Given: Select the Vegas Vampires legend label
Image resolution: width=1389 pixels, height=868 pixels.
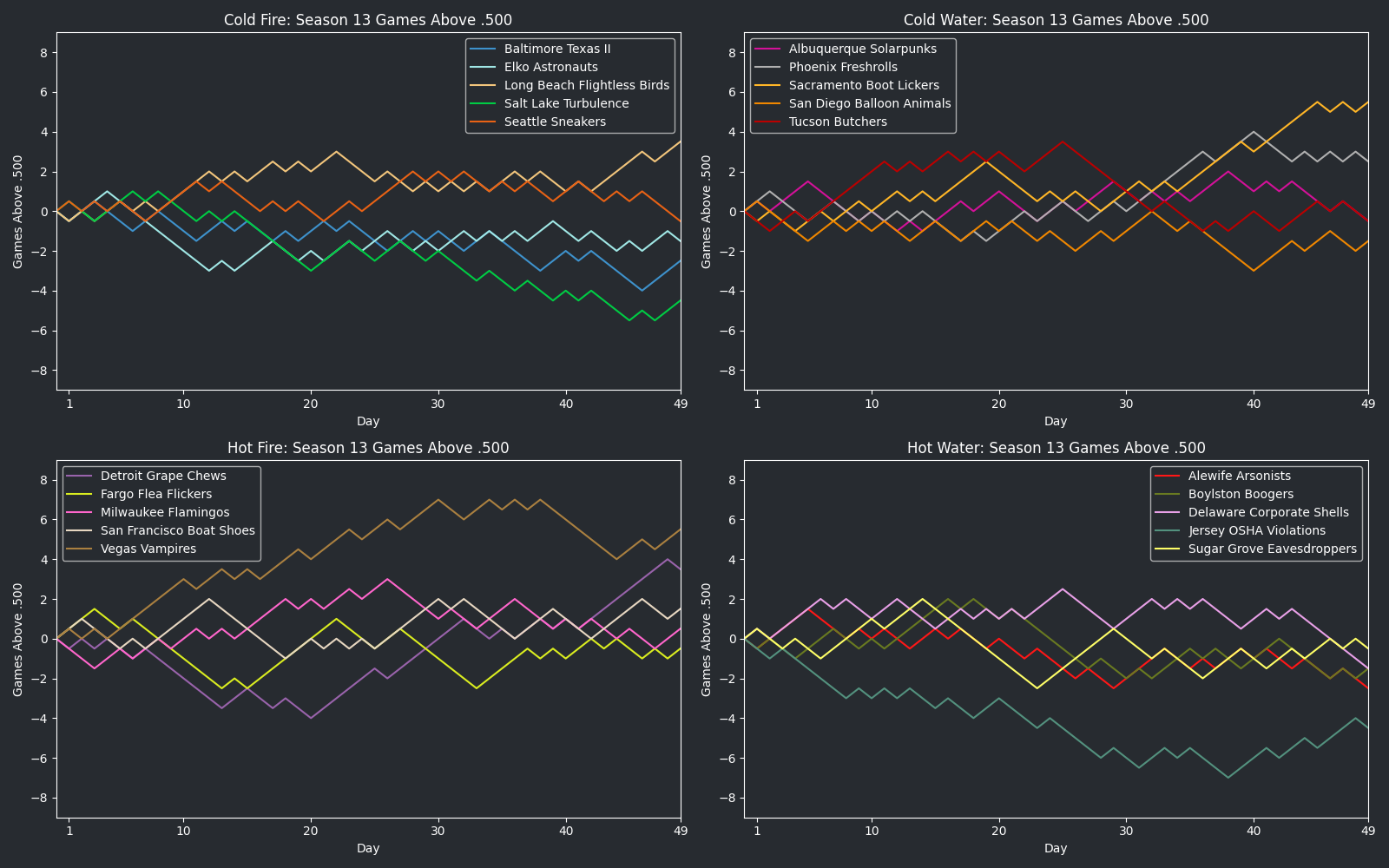Looking at the screenshot, I should 148,549.
